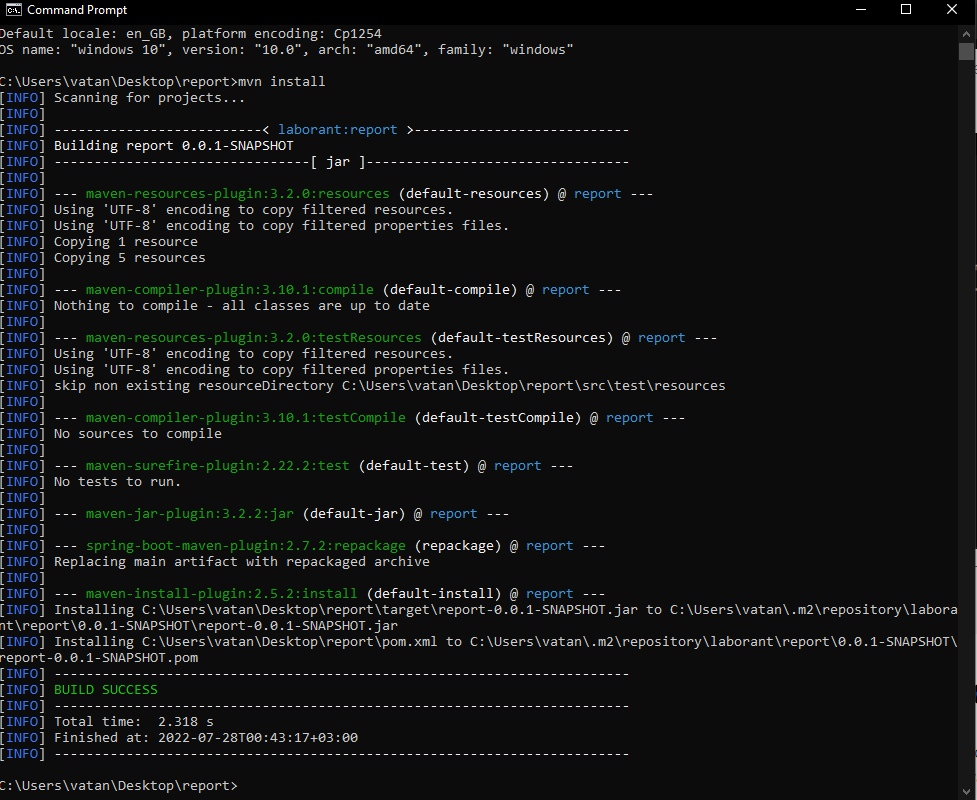Click 'spring-boot-maven-plugin:2.7.2:repackage' text
This screenshot has height=800, width=977.
tap(245, 546)
